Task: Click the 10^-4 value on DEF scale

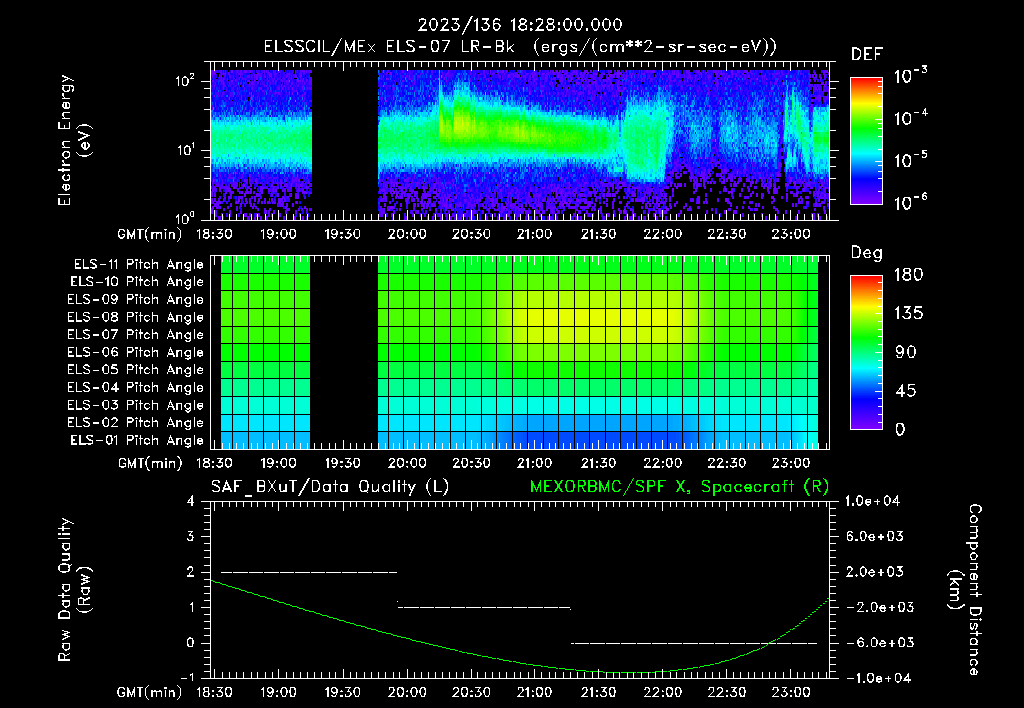Action: [910, 118]
